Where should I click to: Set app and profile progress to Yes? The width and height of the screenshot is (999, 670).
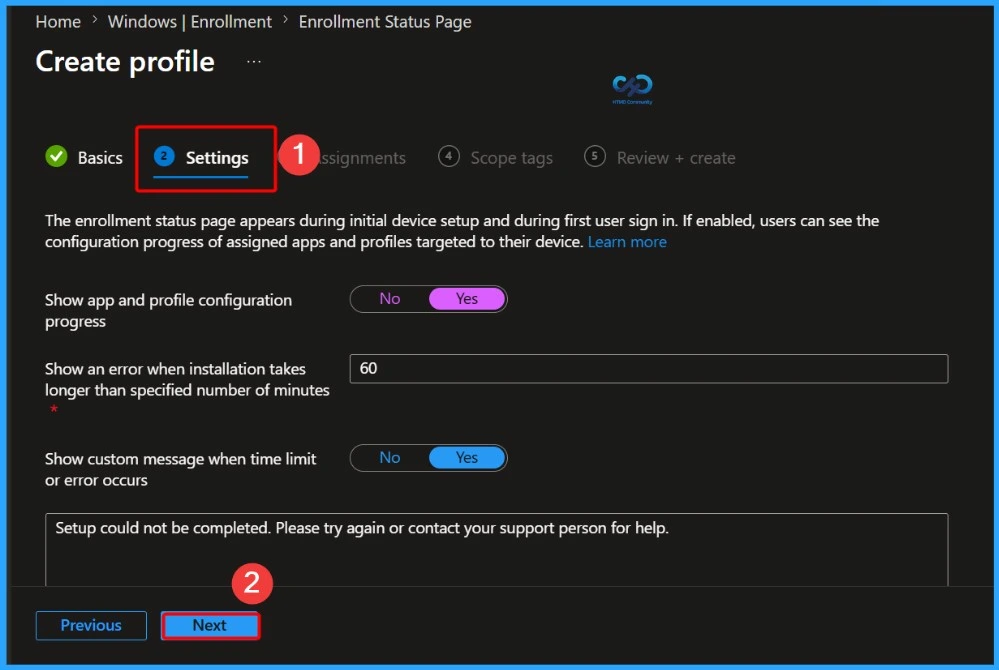pos(467,299)
